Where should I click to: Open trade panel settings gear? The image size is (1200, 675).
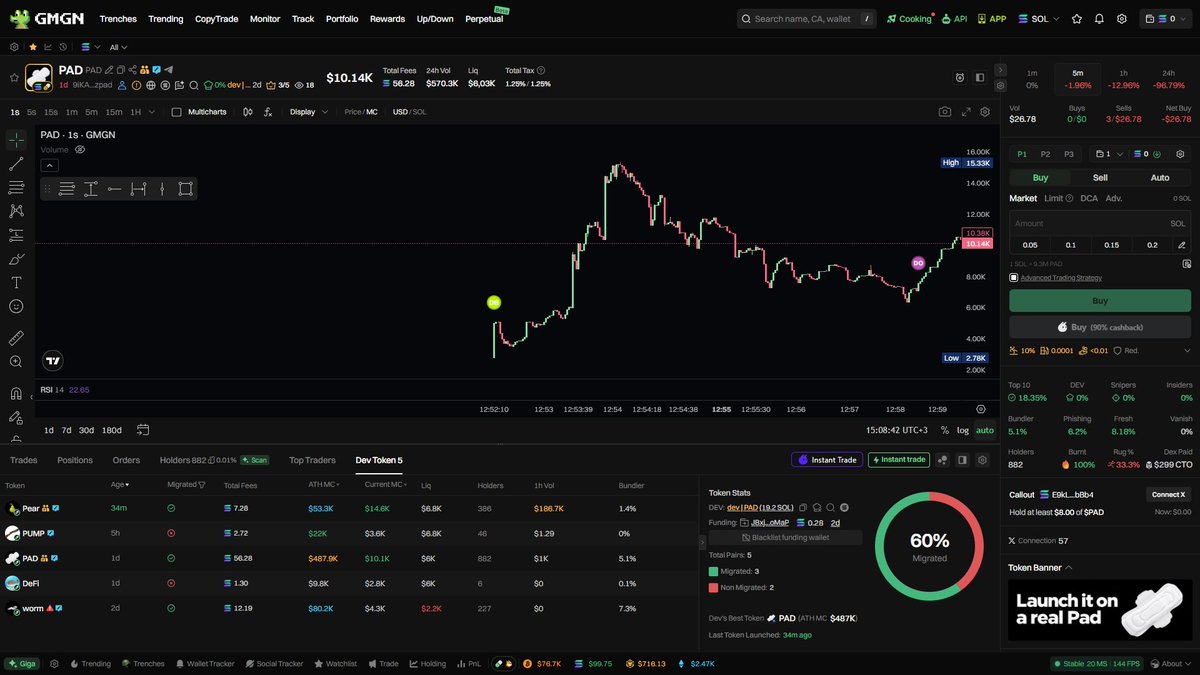coord(1180,154)
